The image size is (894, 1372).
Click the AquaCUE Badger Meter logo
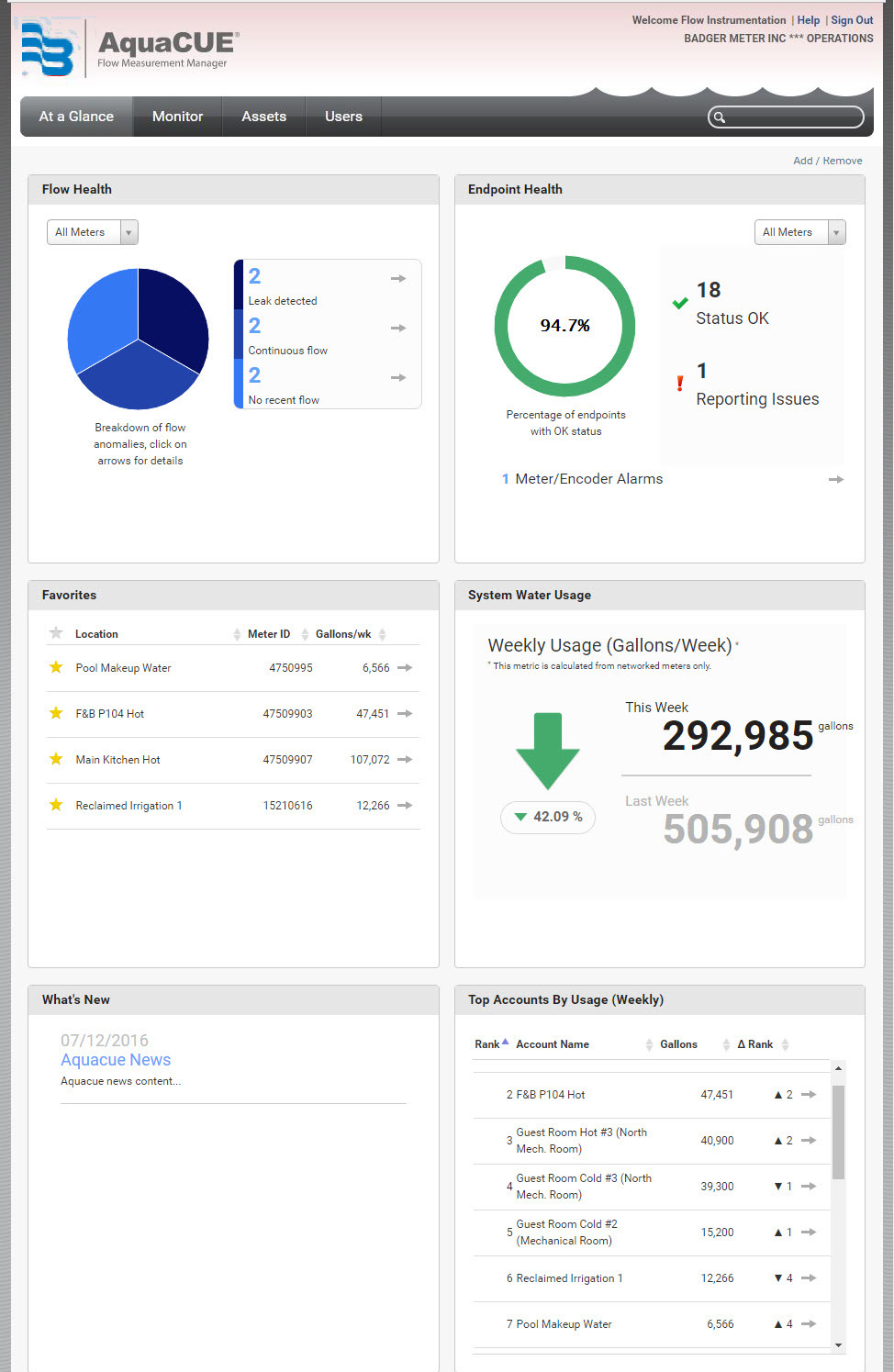point(129,49)
